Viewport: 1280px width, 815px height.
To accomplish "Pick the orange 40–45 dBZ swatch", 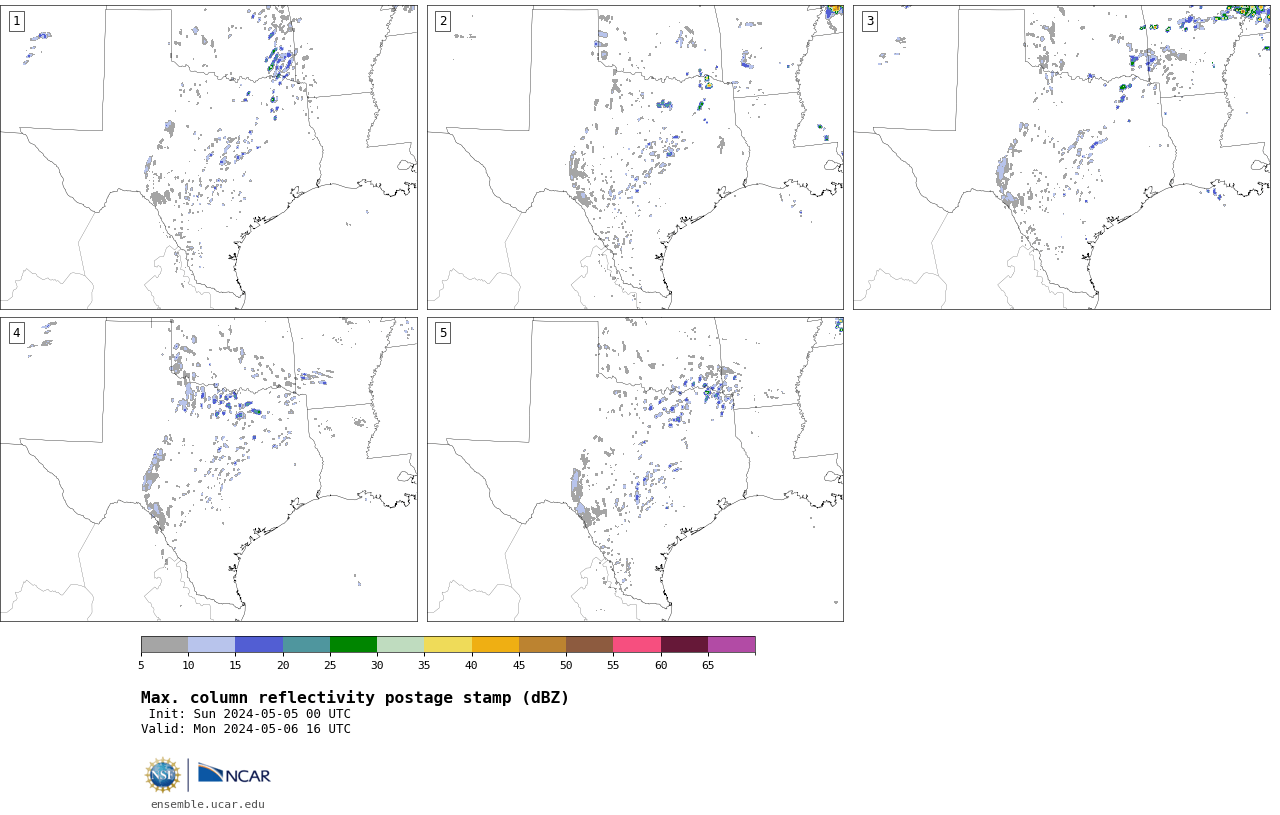I will coord(495,645).
